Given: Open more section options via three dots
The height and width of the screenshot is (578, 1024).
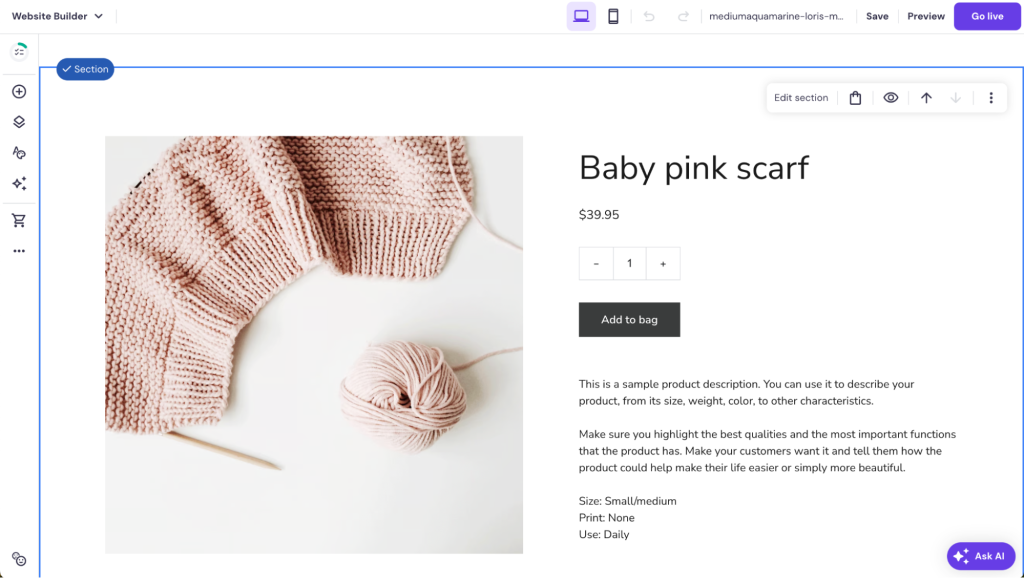Looking at the screenshot, I should pos(991,97).
